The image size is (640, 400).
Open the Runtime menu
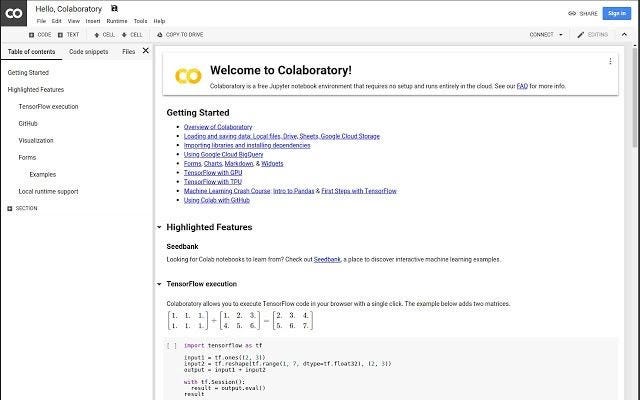(x=117, y=21)
